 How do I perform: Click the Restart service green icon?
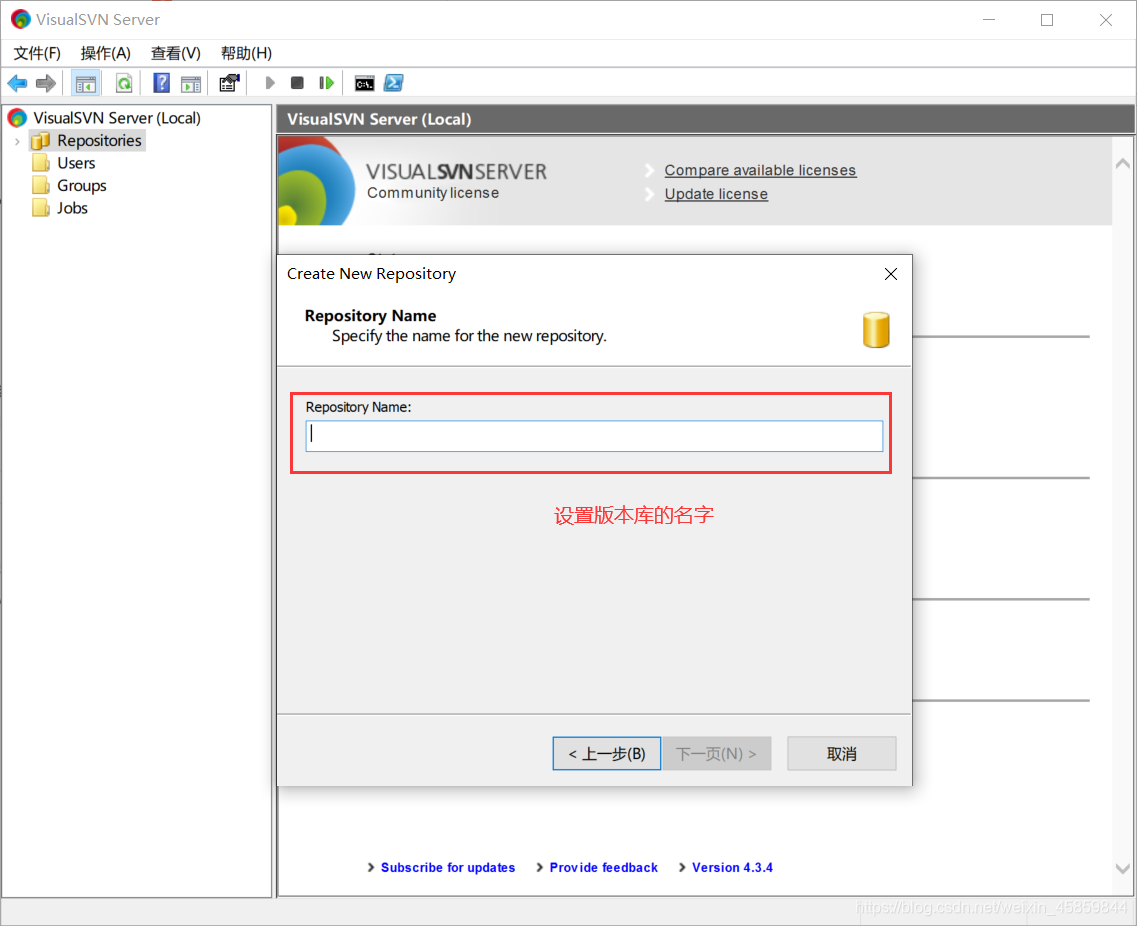[326, 83]
